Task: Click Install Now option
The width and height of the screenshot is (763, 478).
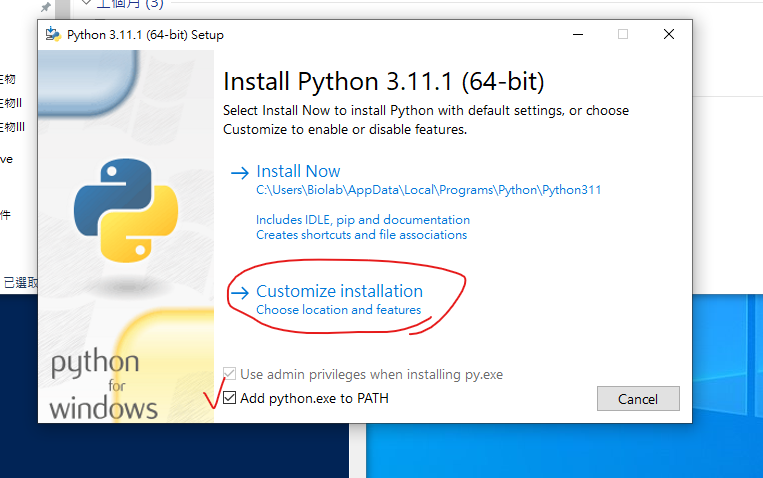Action: [298, 171]
